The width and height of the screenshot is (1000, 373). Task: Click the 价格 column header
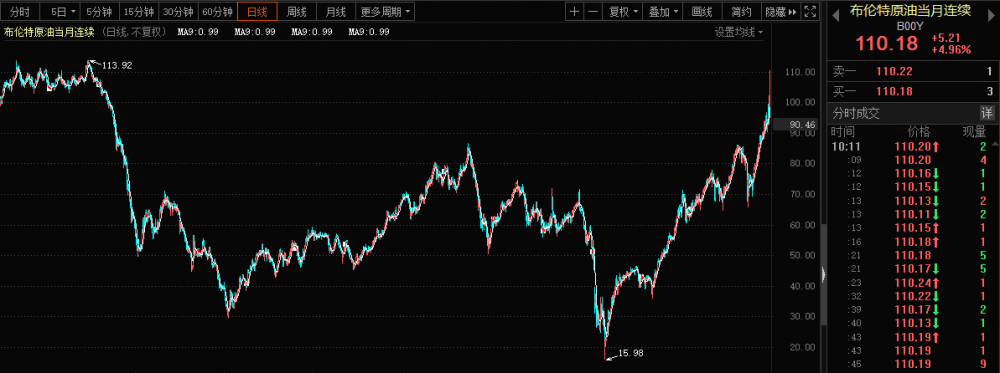[x=919, y=132]
